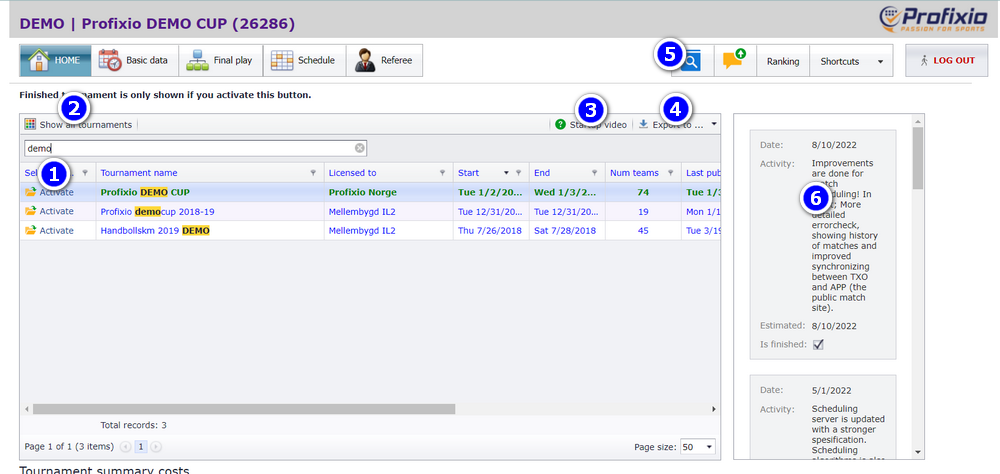Click news panel scroll down arrow

pos(918,452)
